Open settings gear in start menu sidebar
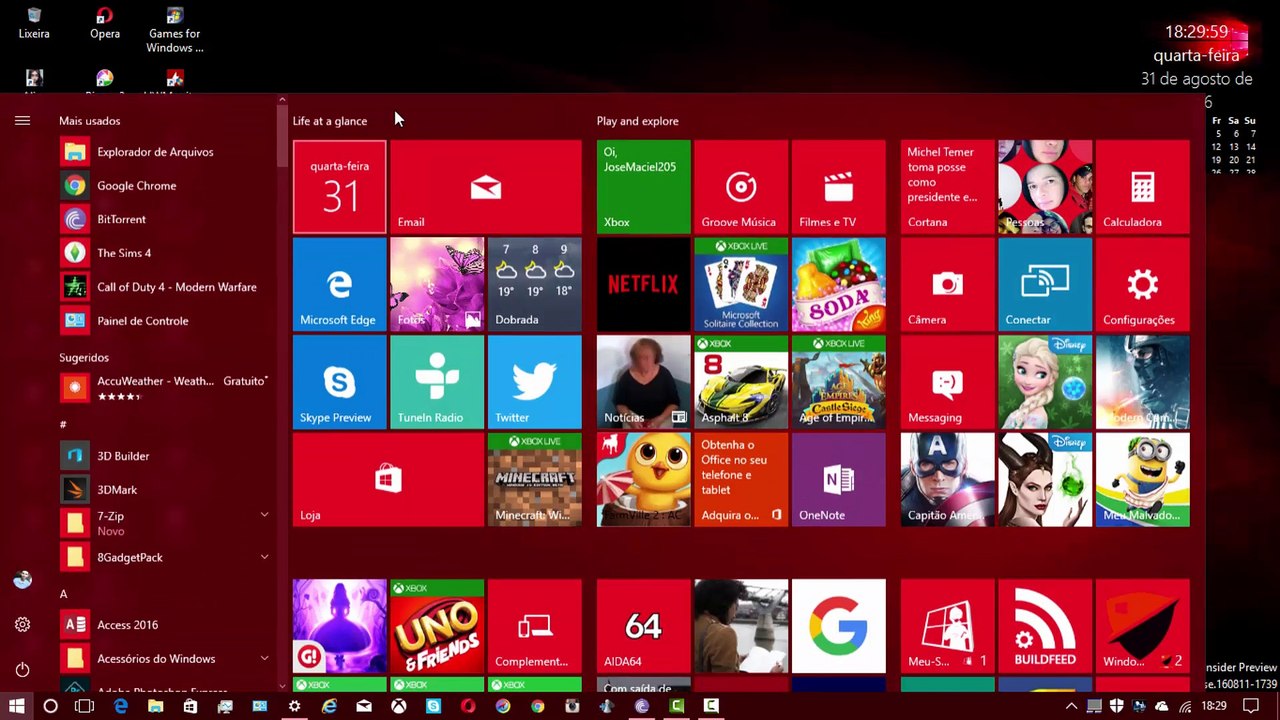The height and width of the screenshot is (720, 1280). [x=22, y=625]
